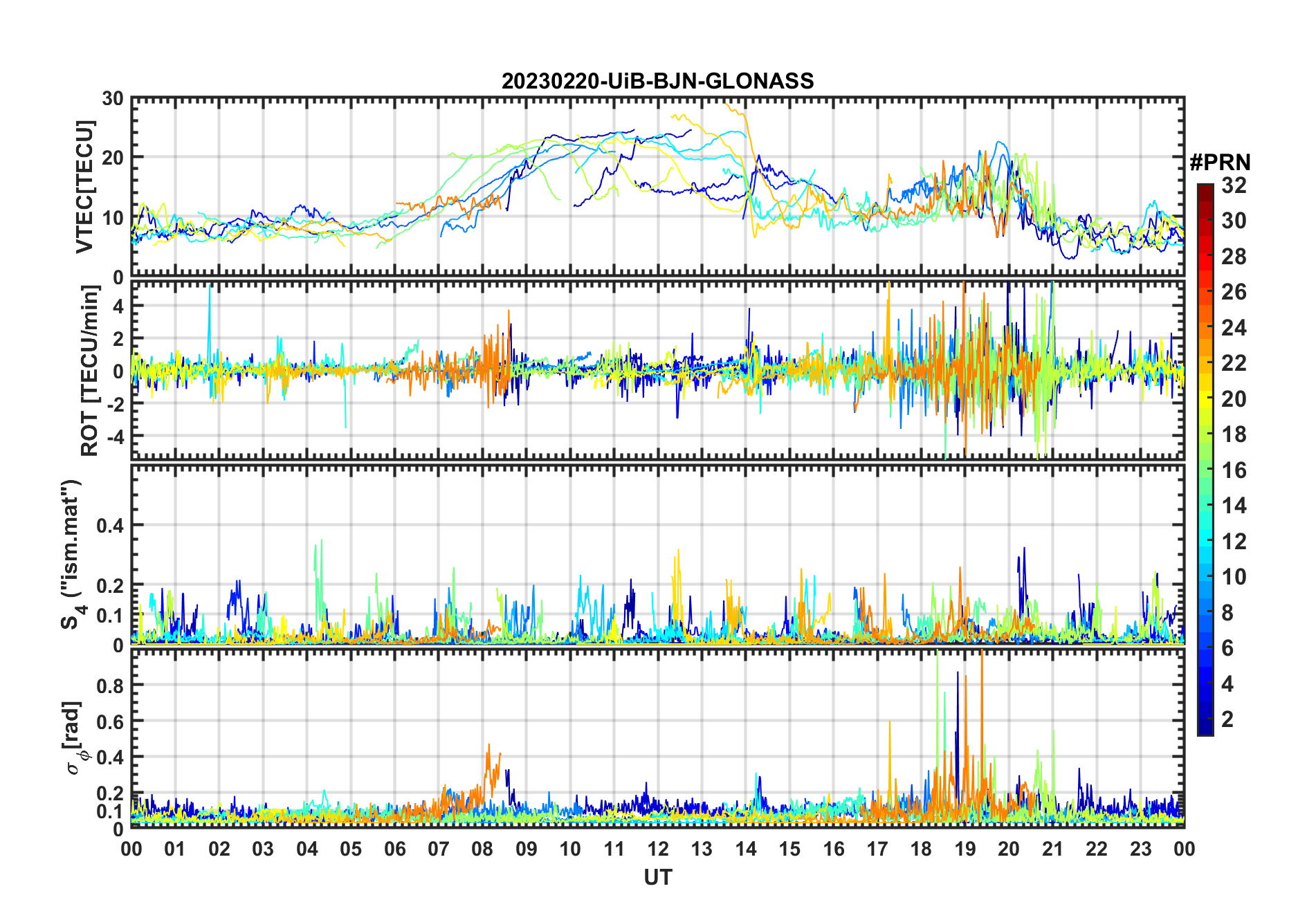
Task: Click the "ROT [TECU/min]" y-axis label
Action: (90, 371)
